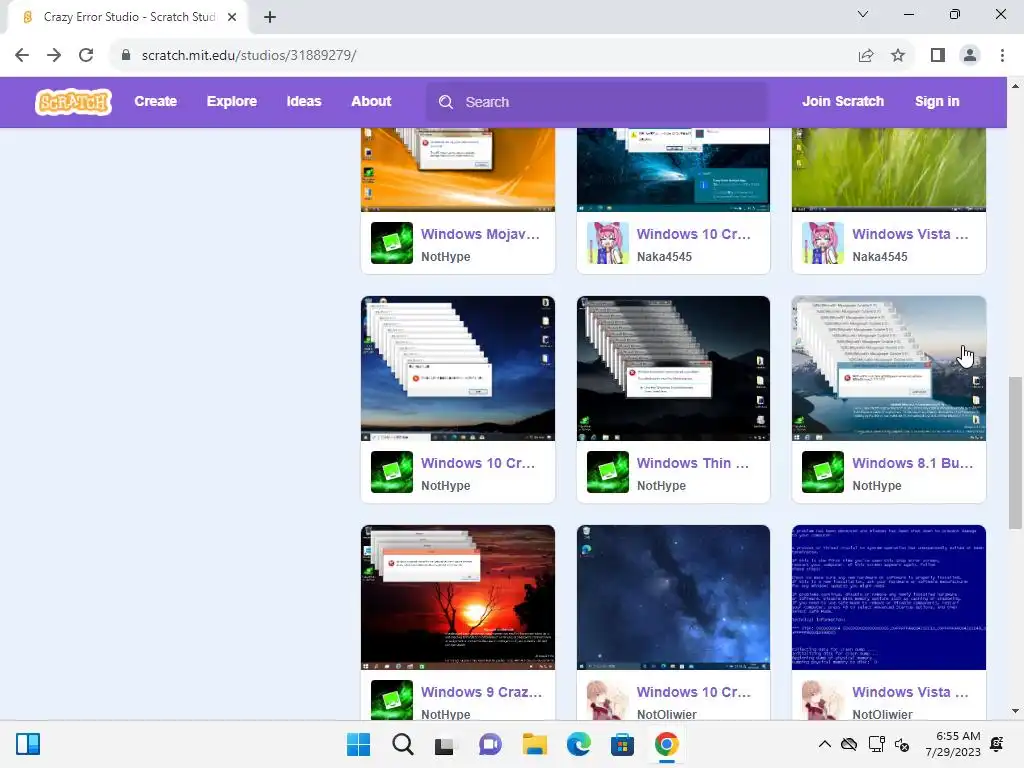Open Windows Vista ... title by NotOliwier
The width and height of the screenshot is (1024, 768).
(910, 692)
